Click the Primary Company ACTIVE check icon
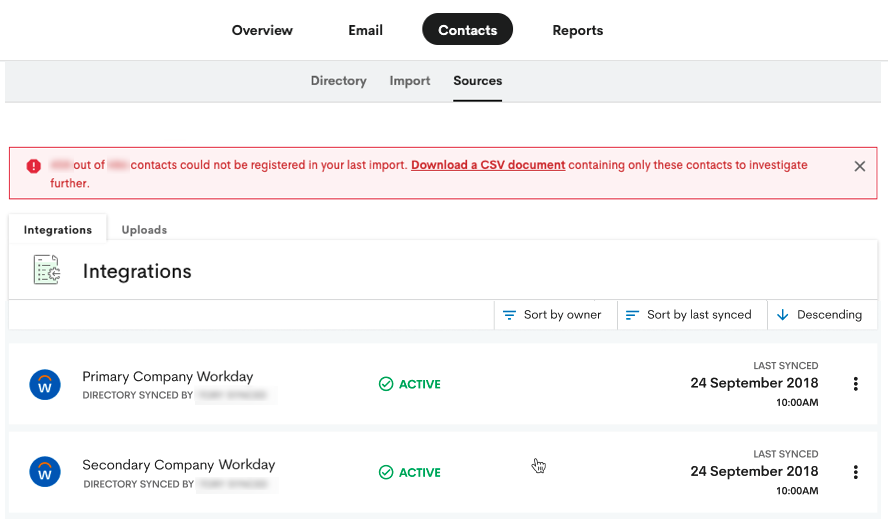 (x=386, y=384)
